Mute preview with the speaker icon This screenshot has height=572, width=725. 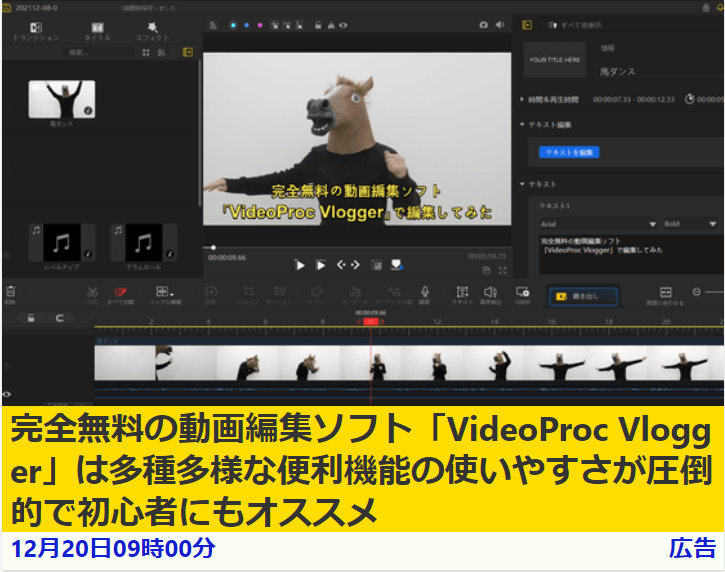500,25
